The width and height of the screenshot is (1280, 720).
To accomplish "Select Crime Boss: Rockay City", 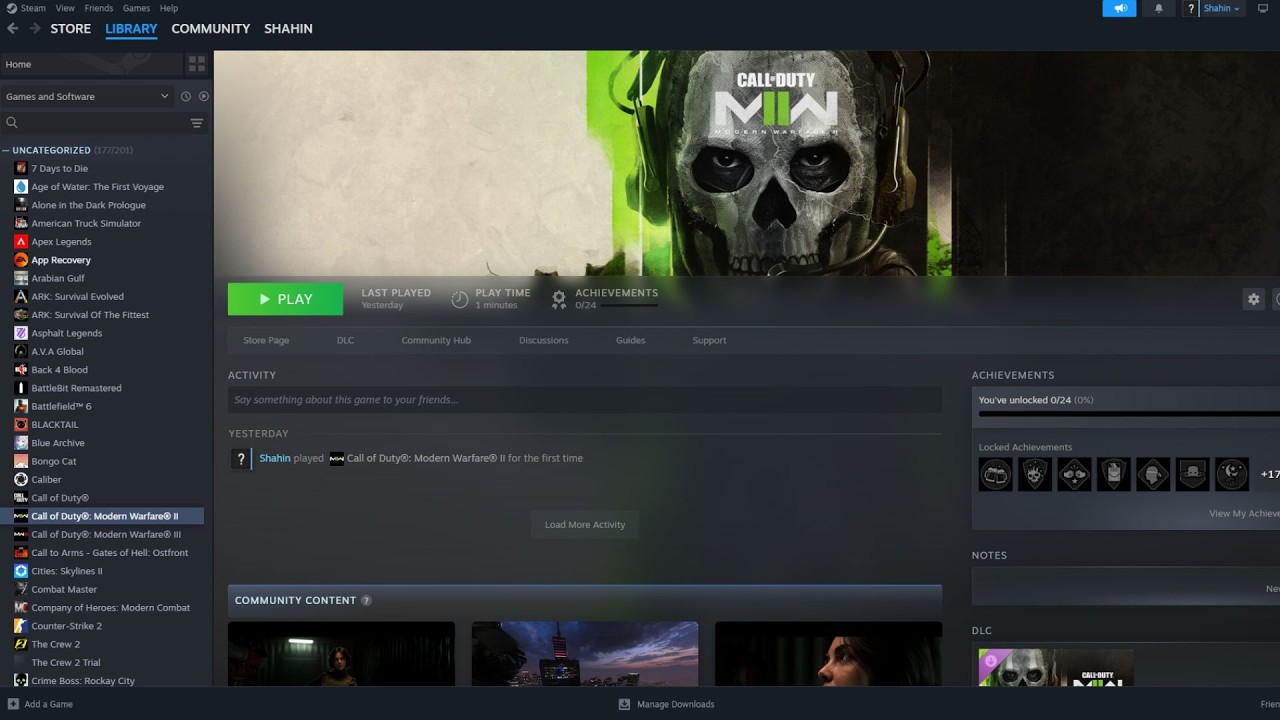I will coord(82,681).
